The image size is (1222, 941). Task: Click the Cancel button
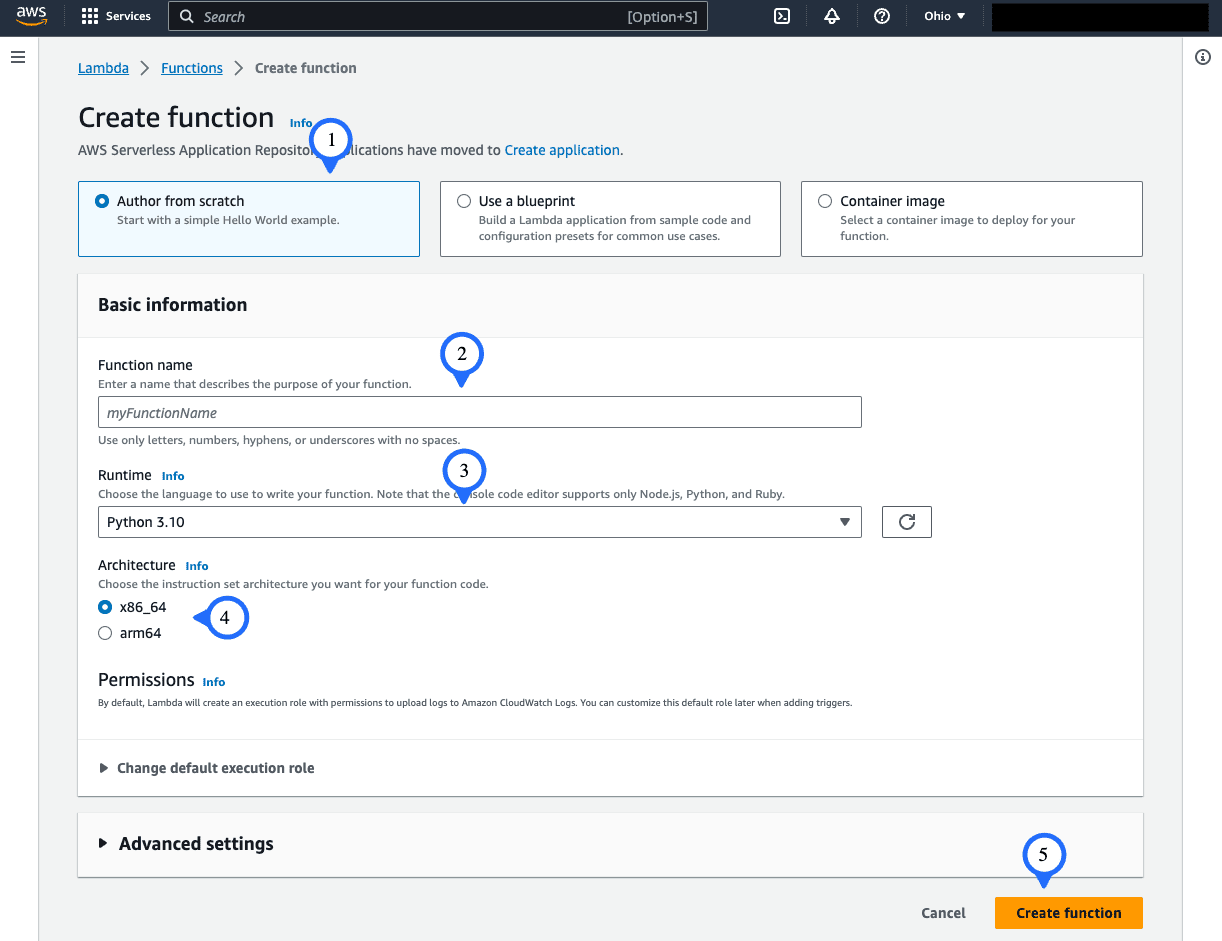[944, 913]
